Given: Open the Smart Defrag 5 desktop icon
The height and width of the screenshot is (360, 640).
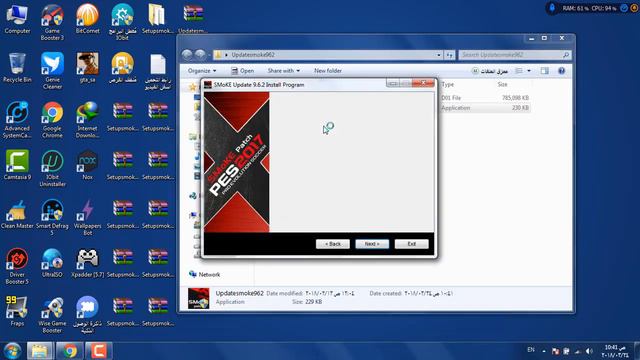Looking at the screenshot, I should (52, 217).
